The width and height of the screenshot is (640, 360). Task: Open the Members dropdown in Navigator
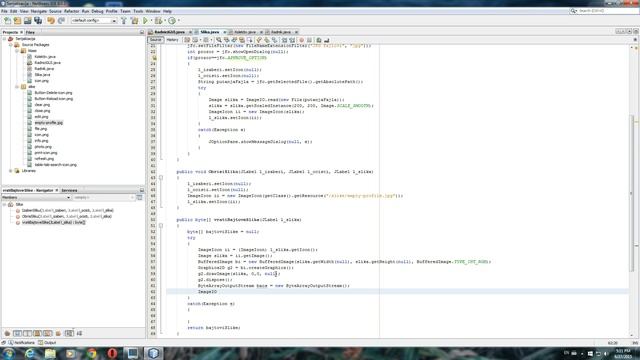click(36, 198)
